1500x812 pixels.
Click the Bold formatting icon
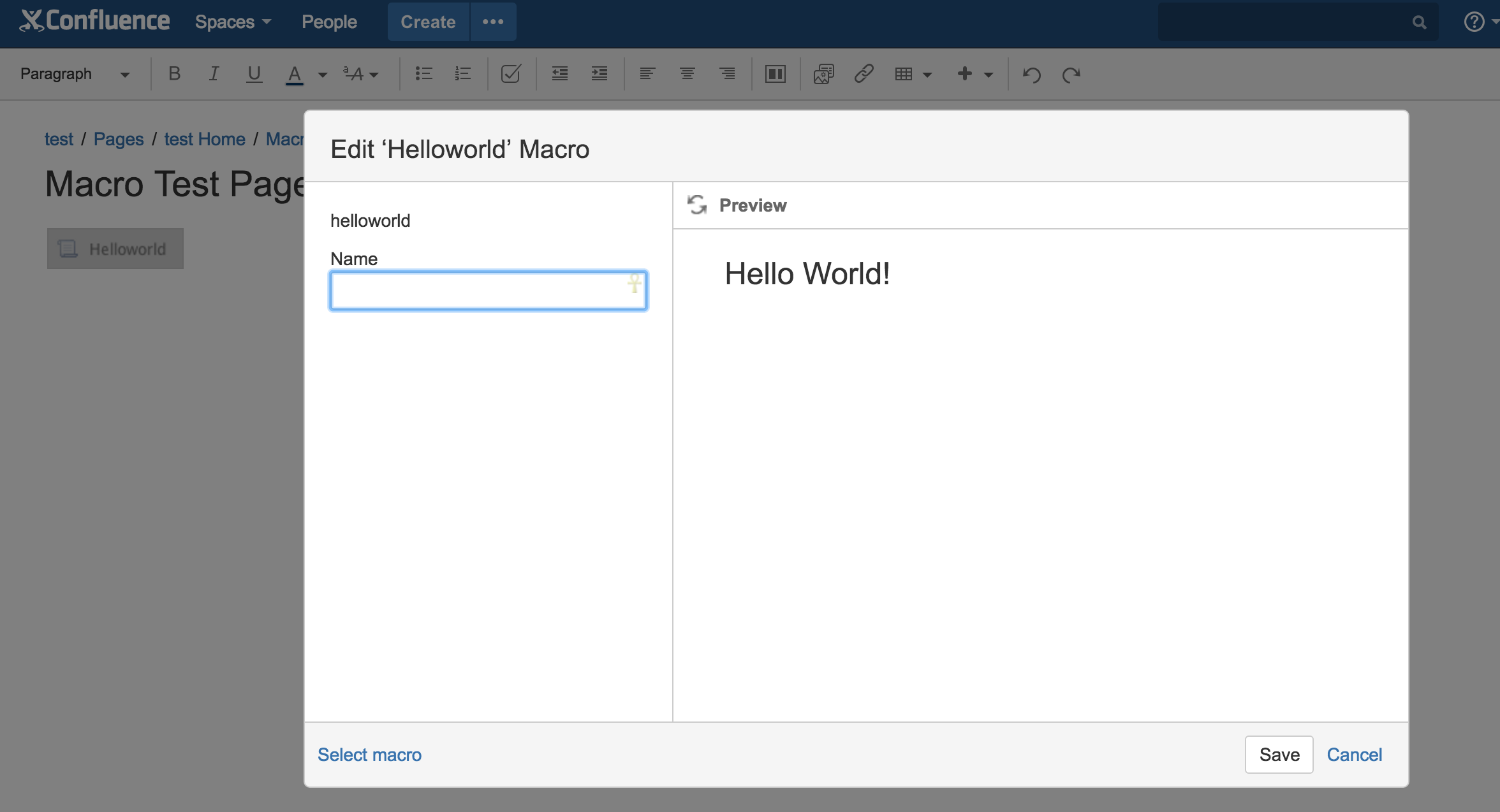pos(174,74)
